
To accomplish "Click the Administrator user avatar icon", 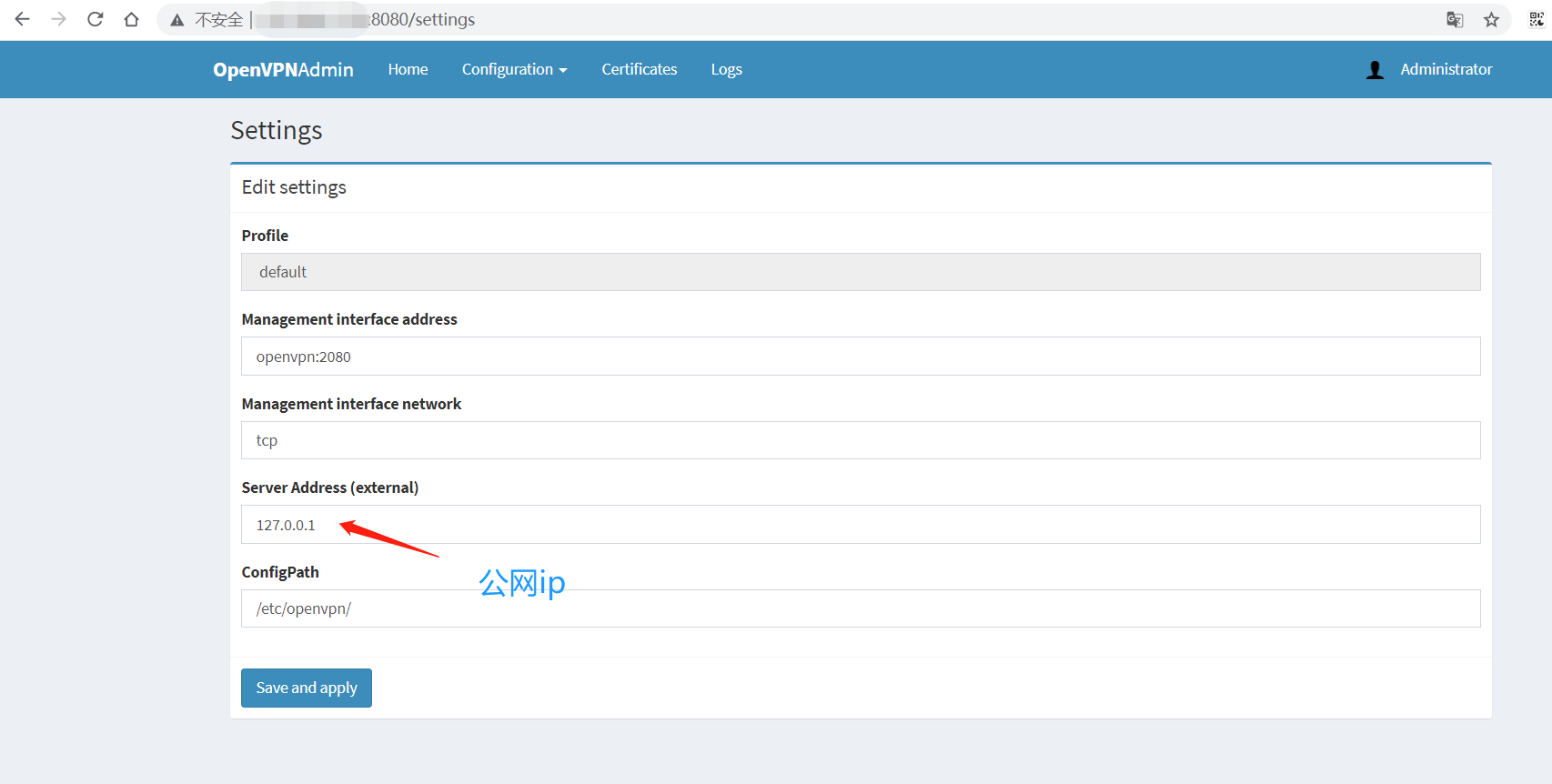I will tap(1376, 70).
